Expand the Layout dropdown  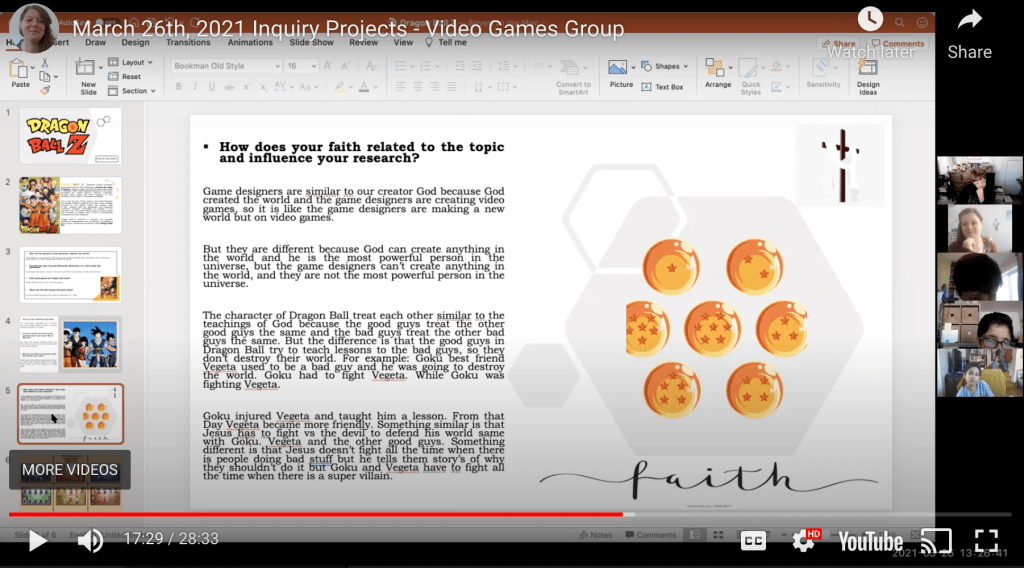pos(133,62)
